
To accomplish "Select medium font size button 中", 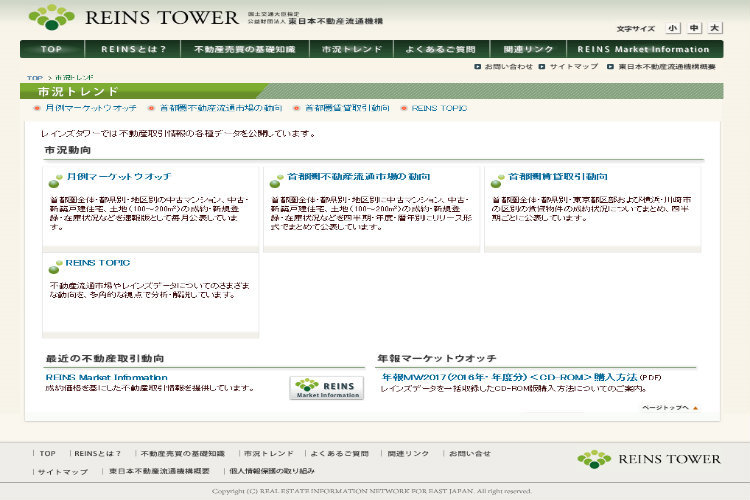I will click(x=694, y=28).
